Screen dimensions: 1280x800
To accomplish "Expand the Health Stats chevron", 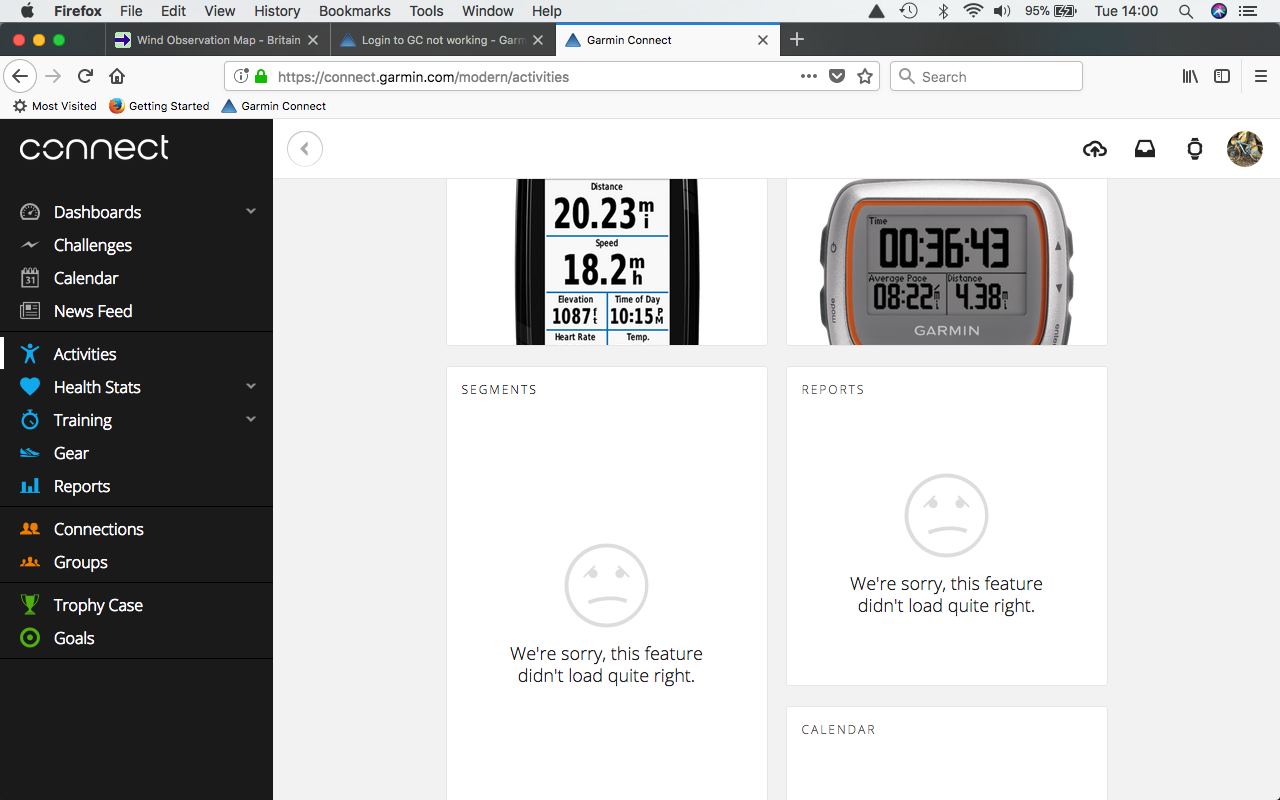I will tap(251, 387).
